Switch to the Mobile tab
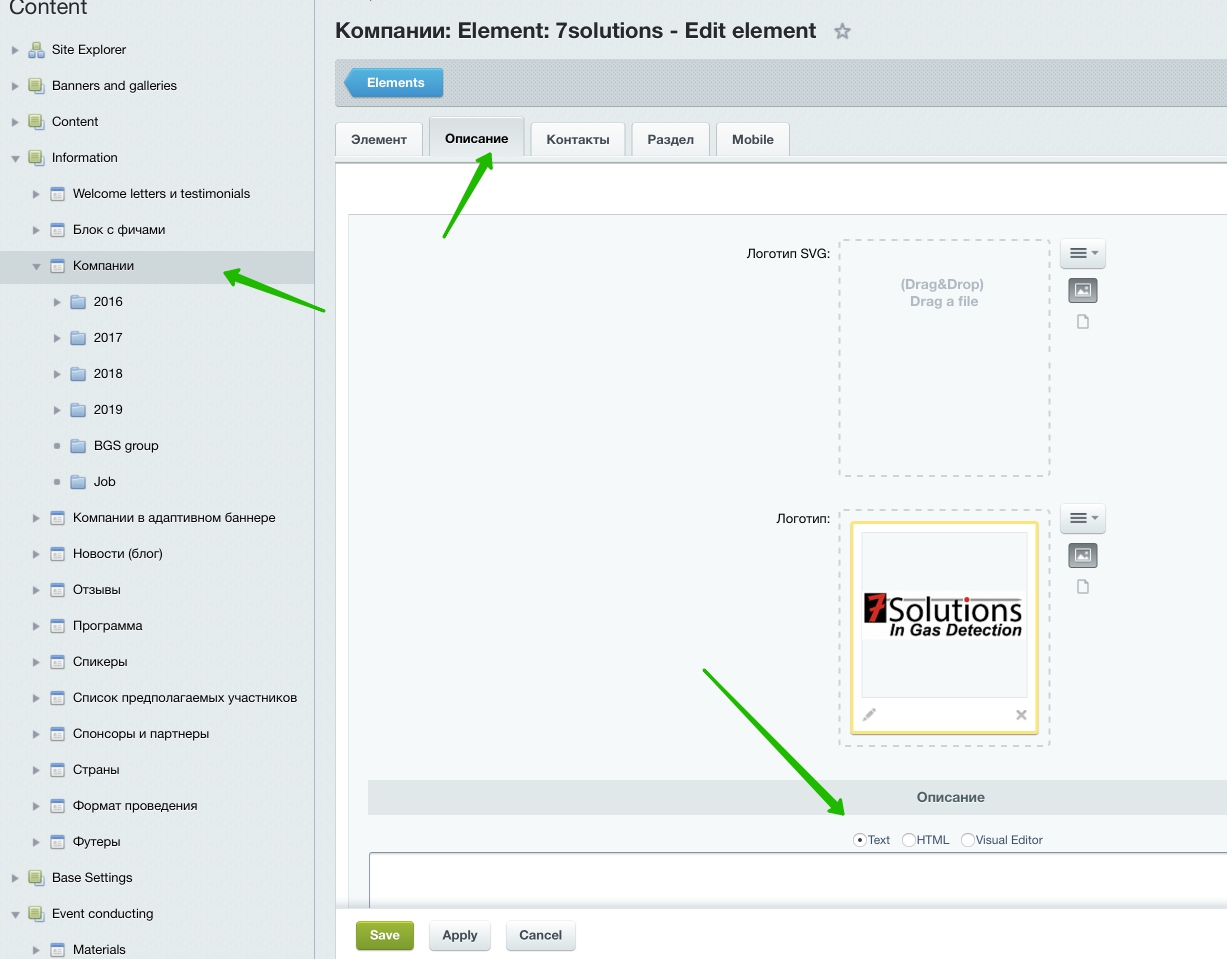 752,139
